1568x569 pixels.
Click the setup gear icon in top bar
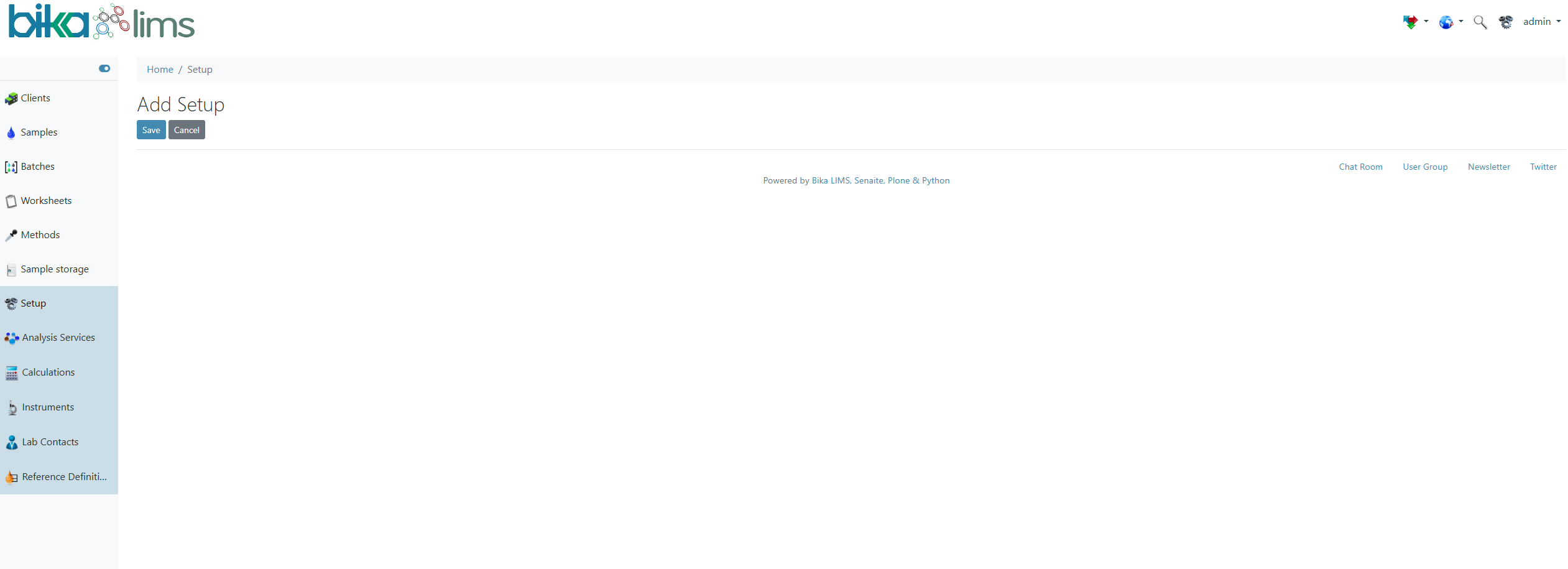(x=1505, y=22)
